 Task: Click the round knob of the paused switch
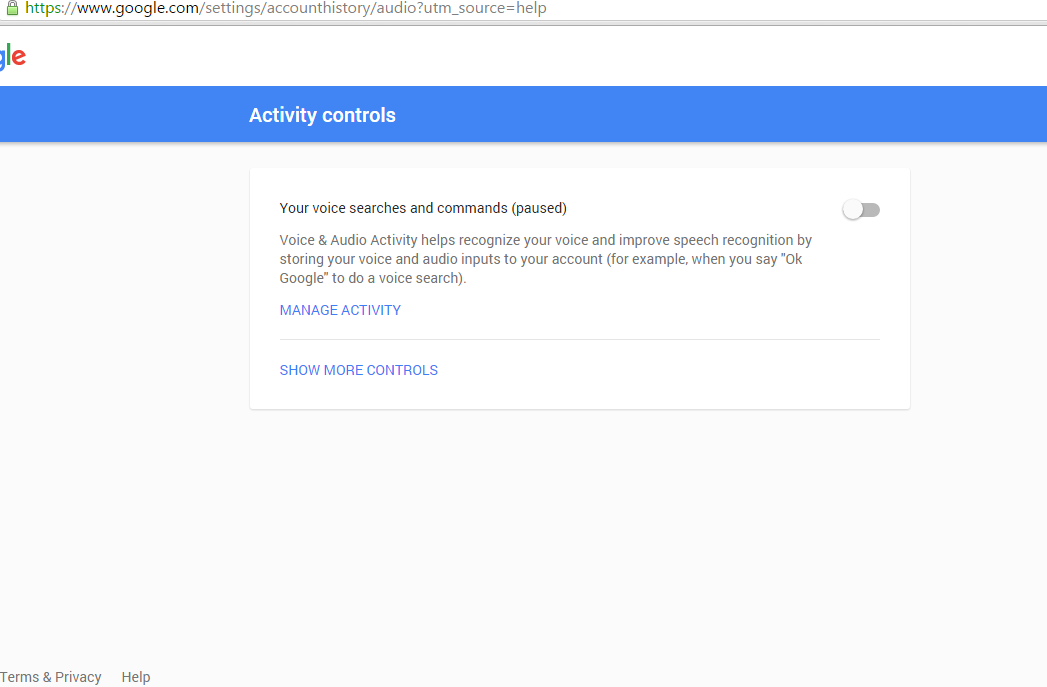pyautogui.click(x=852, y=210)
